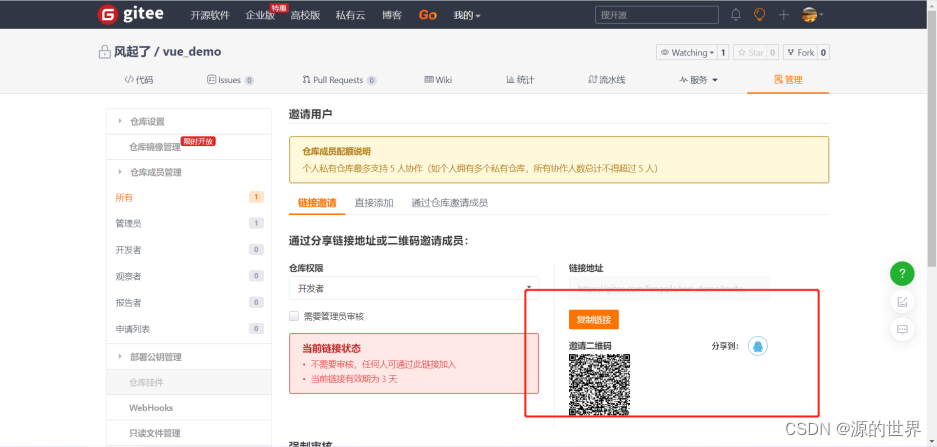The width and height of the screenshot is (937, 447).
Task: Open the user avatar menu
Action: 812,15
